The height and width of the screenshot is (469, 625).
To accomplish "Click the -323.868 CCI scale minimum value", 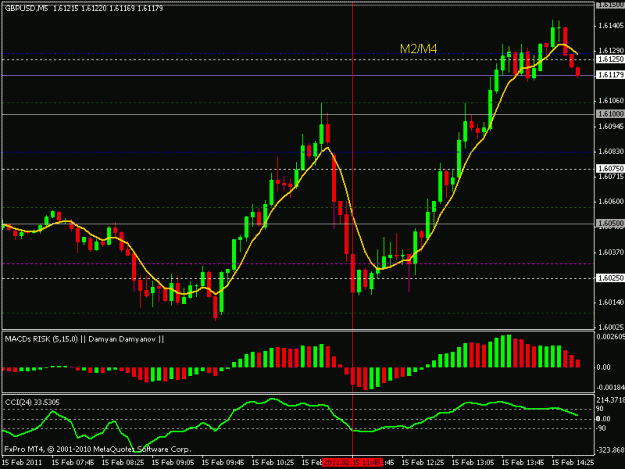I will [x=611, y=450].
